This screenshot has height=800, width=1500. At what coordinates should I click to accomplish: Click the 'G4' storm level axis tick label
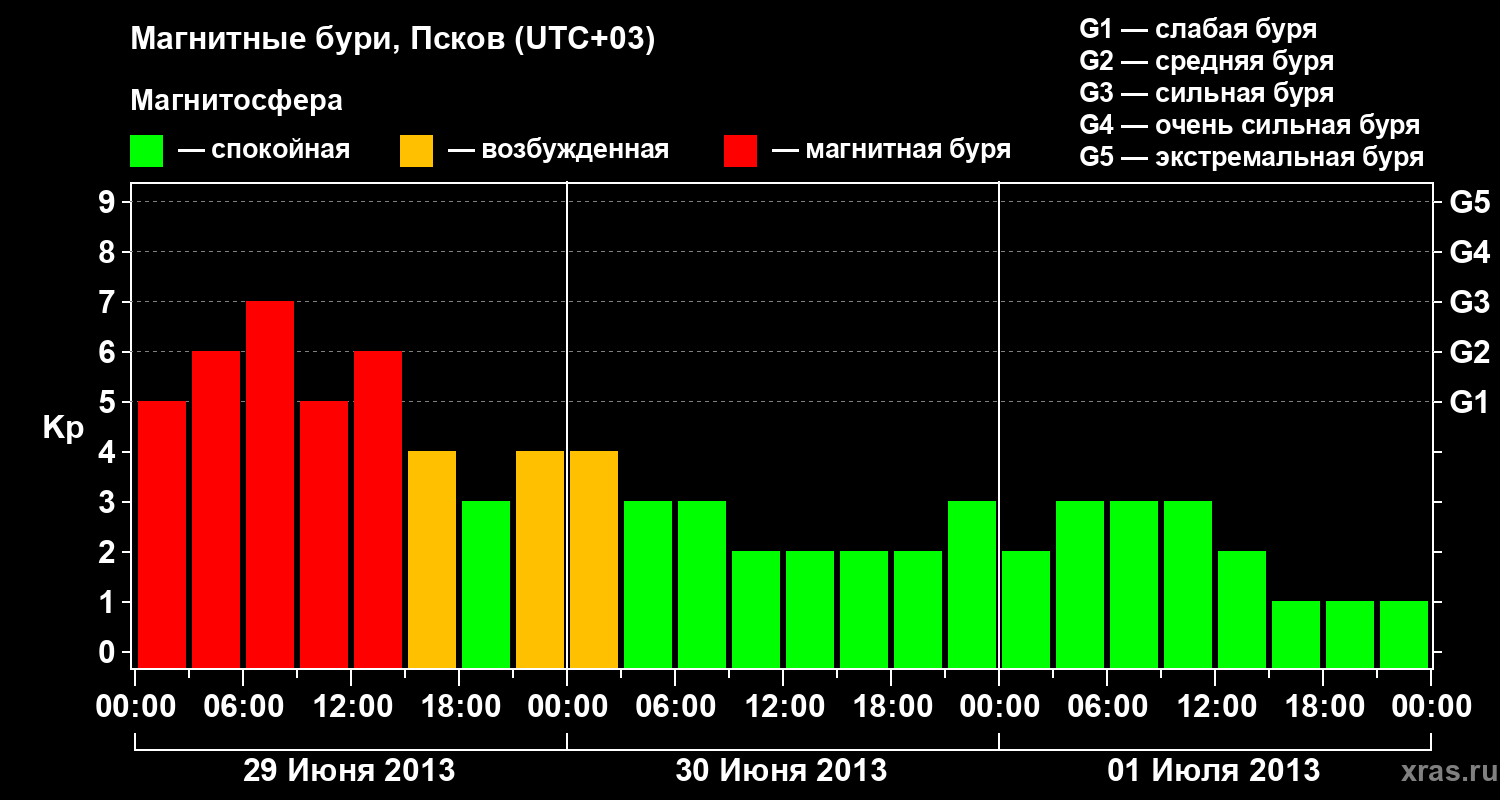(x=1470, y=253)
